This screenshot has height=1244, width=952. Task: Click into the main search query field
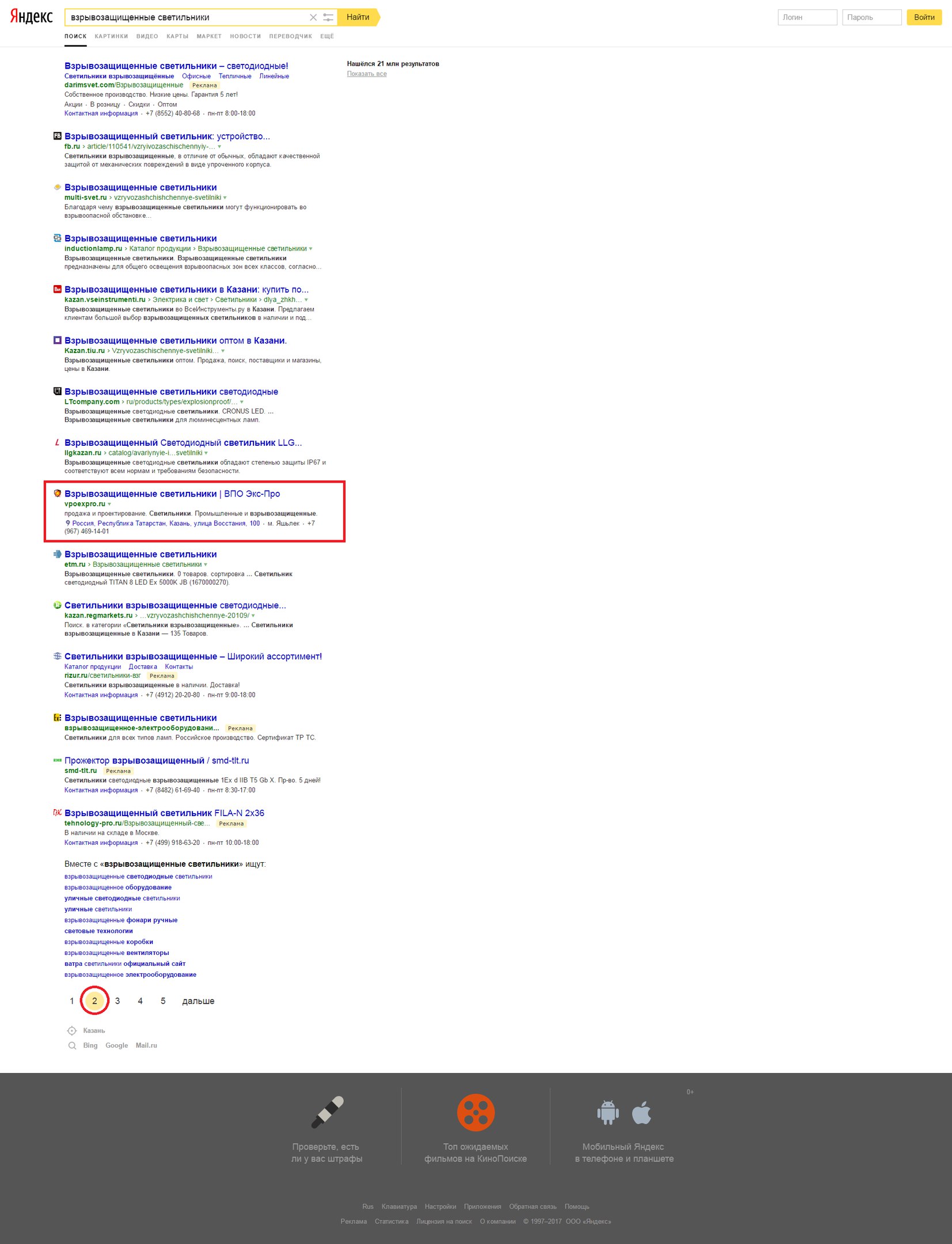pyautogui.click(x=187, y=17)
